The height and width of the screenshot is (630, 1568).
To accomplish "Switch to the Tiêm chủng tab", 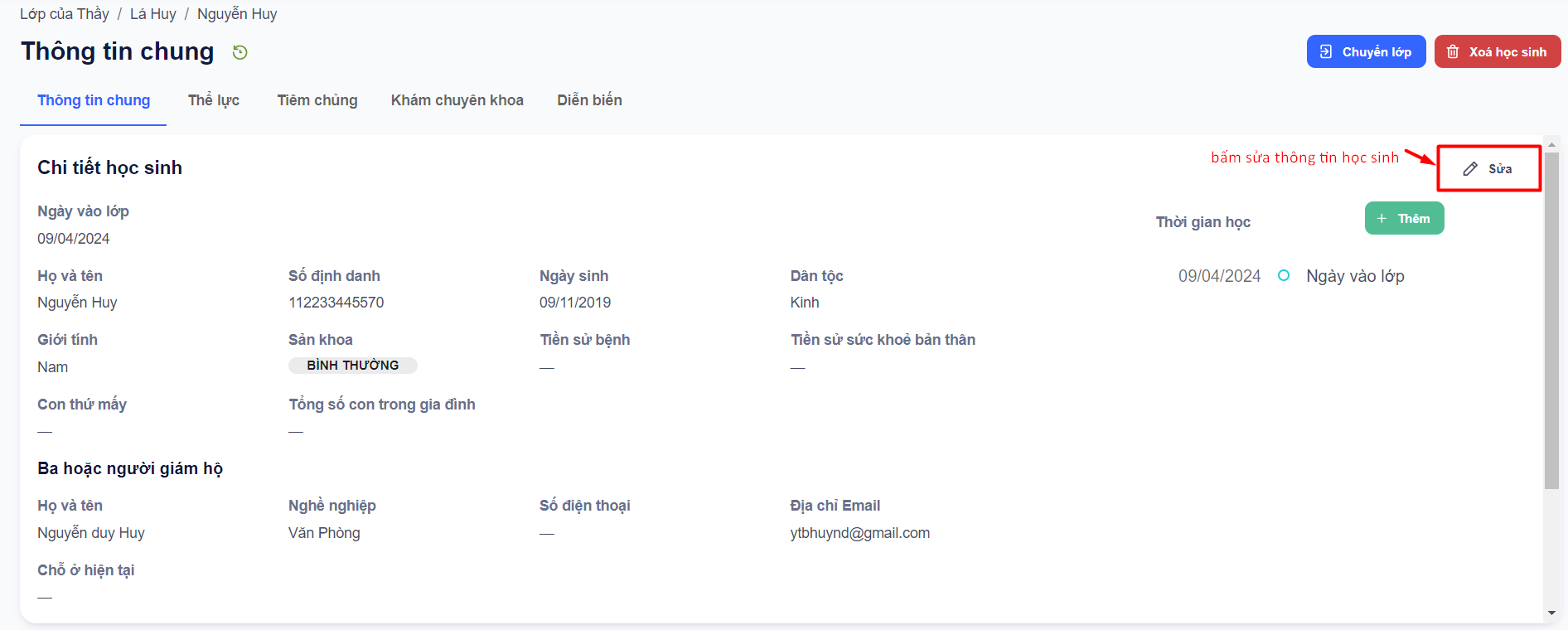I will tap(317, 100).
